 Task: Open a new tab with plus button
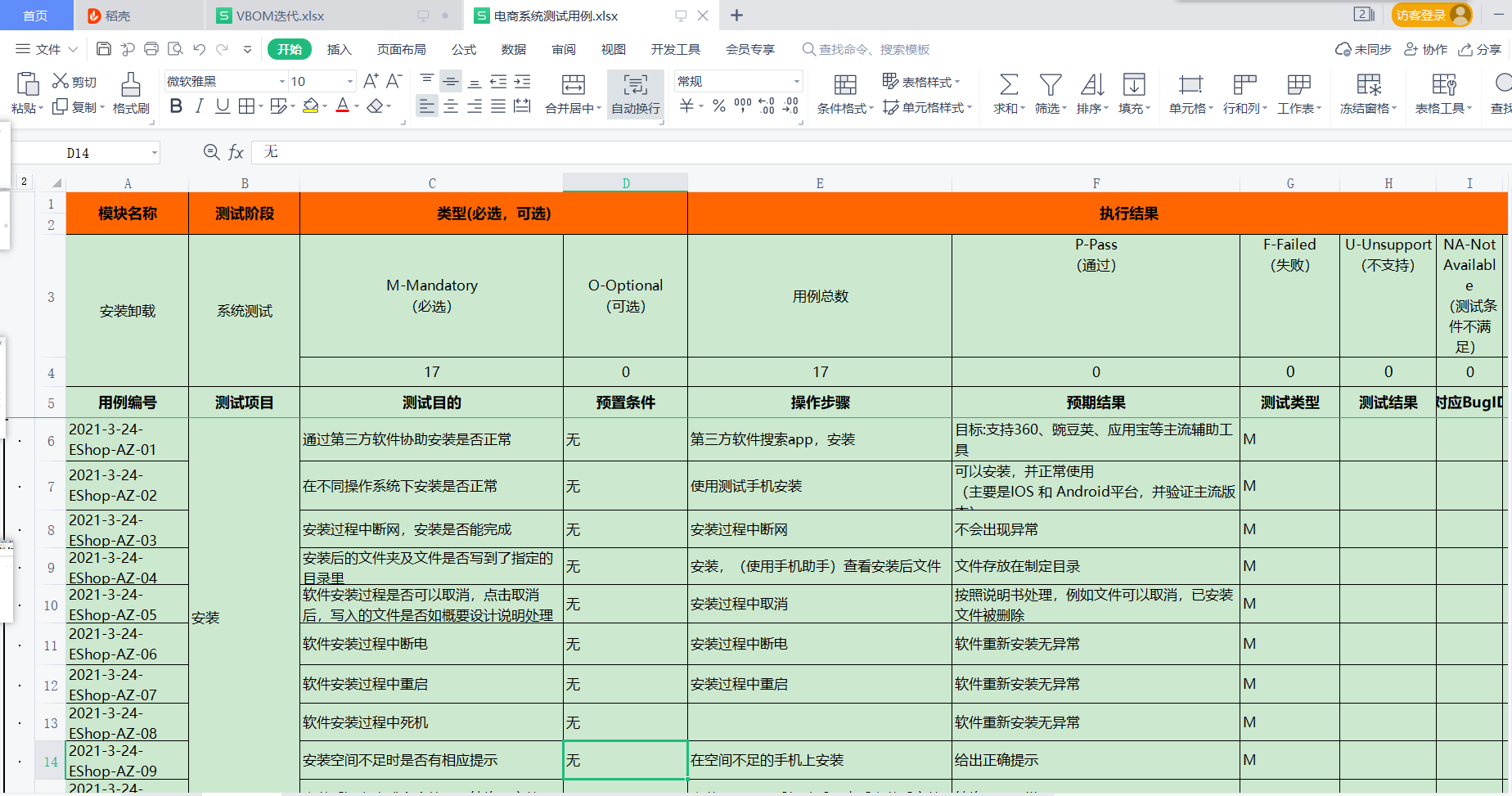tap(736, 16)
